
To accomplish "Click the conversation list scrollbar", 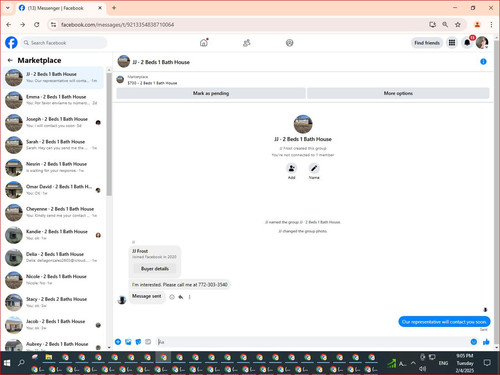I will 109,133.
